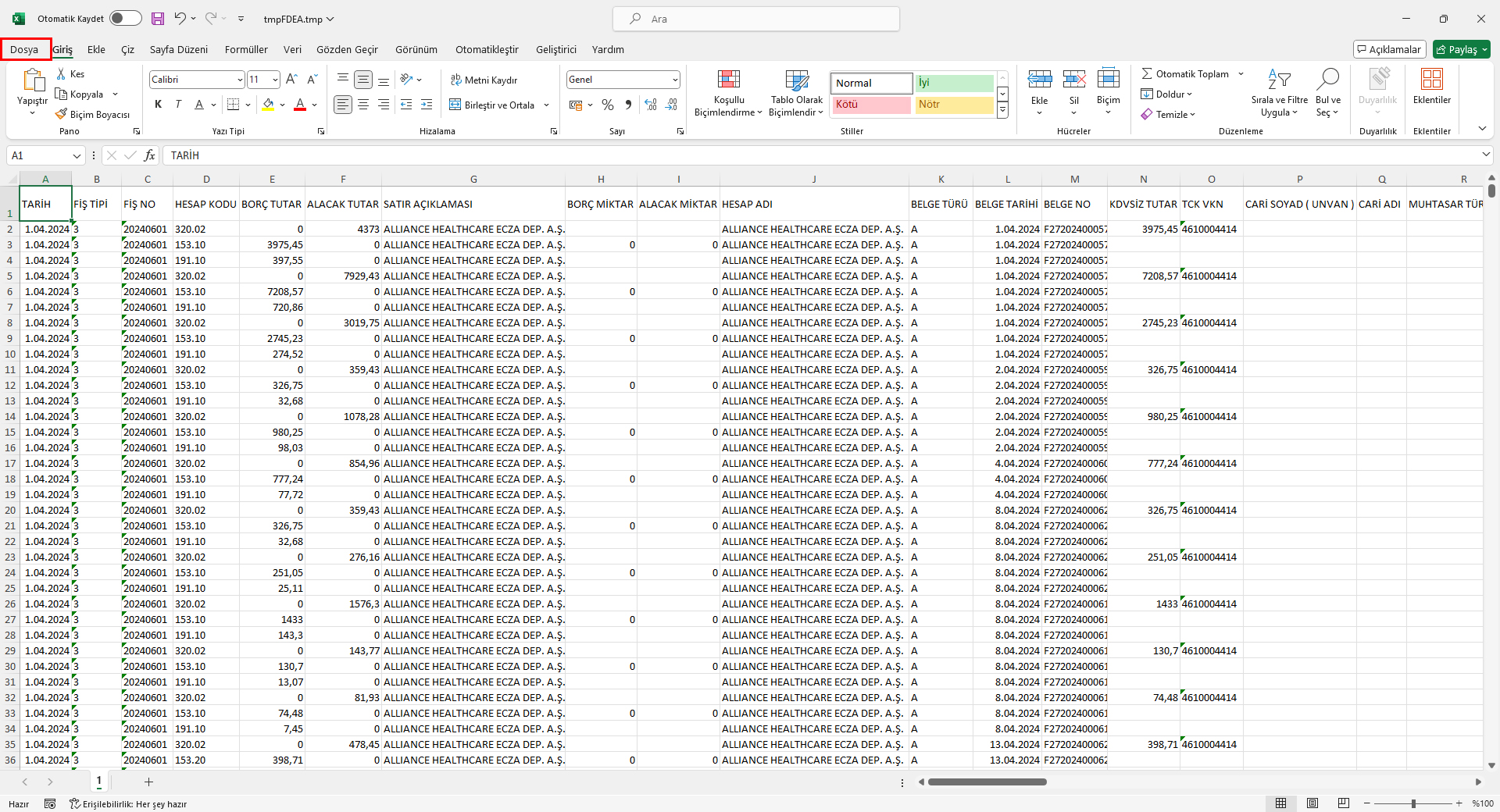
Task: Decrease decimal places icon
Action: tap(671, 105)
